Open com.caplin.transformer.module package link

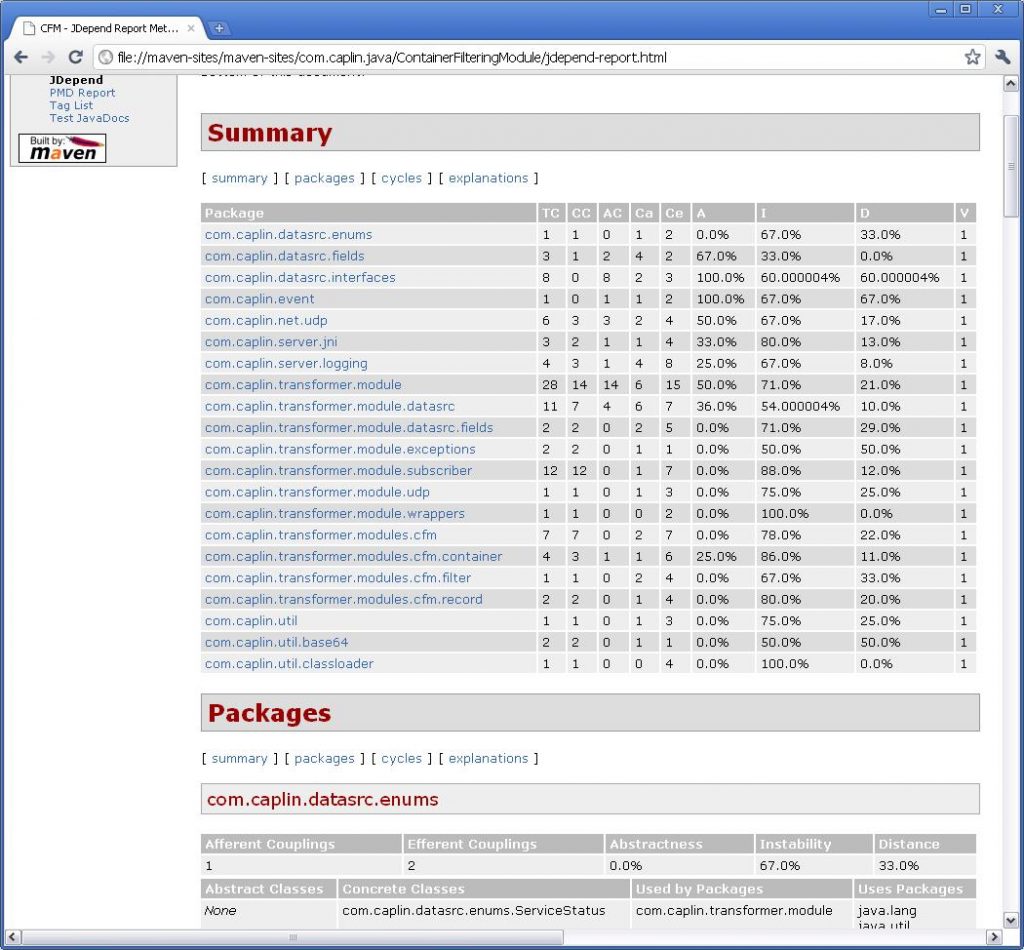pos(303,385)
